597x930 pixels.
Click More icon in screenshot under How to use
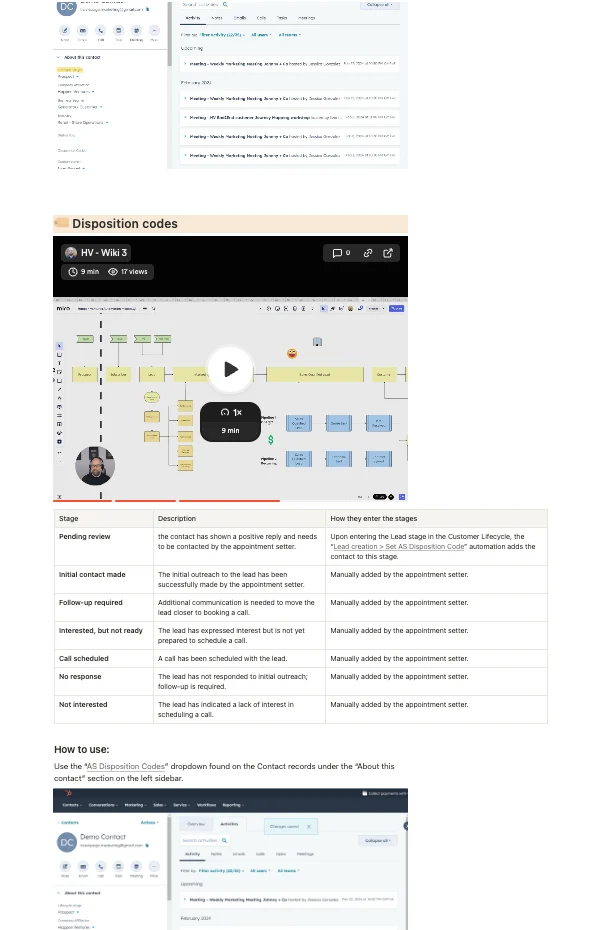pos(154,867)
